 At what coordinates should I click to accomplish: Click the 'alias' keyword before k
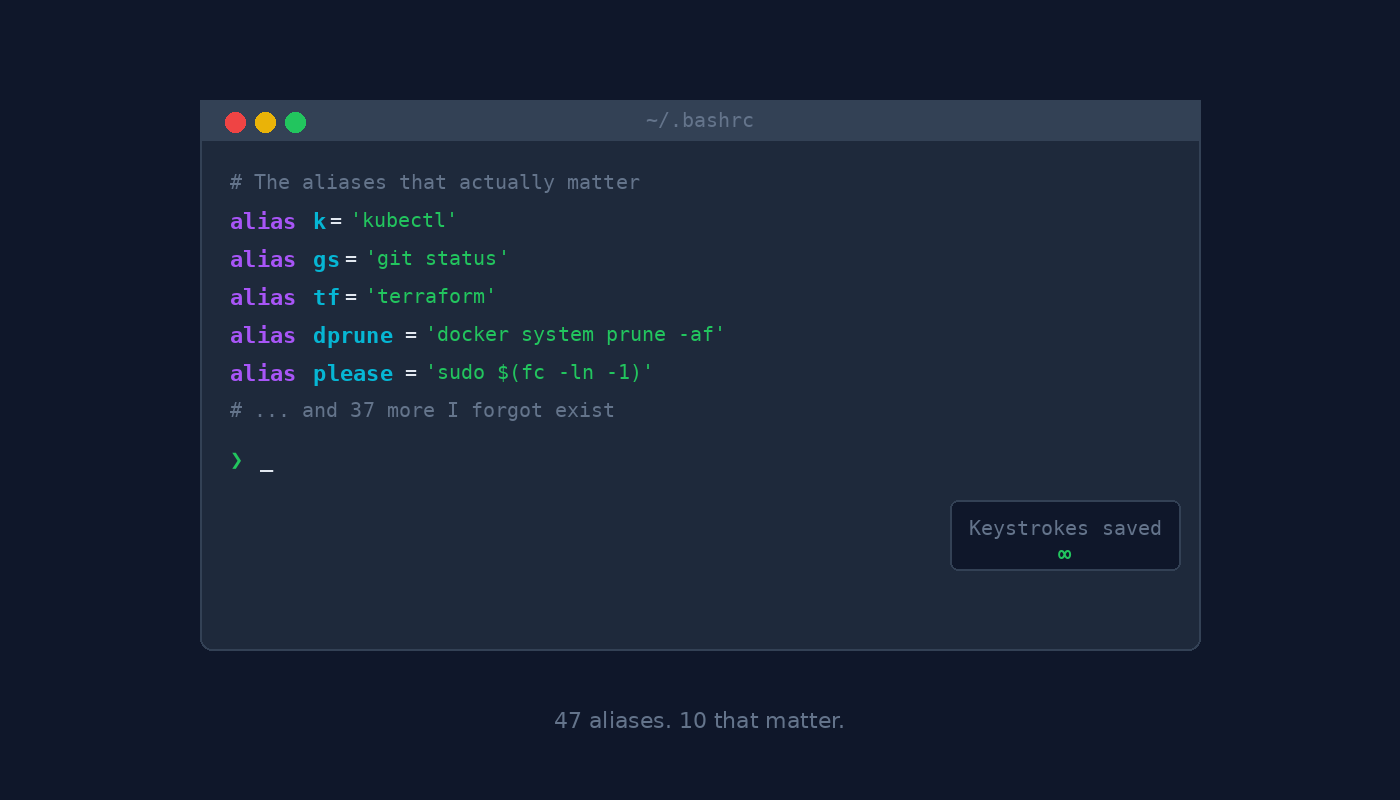[x=263, y=221]
